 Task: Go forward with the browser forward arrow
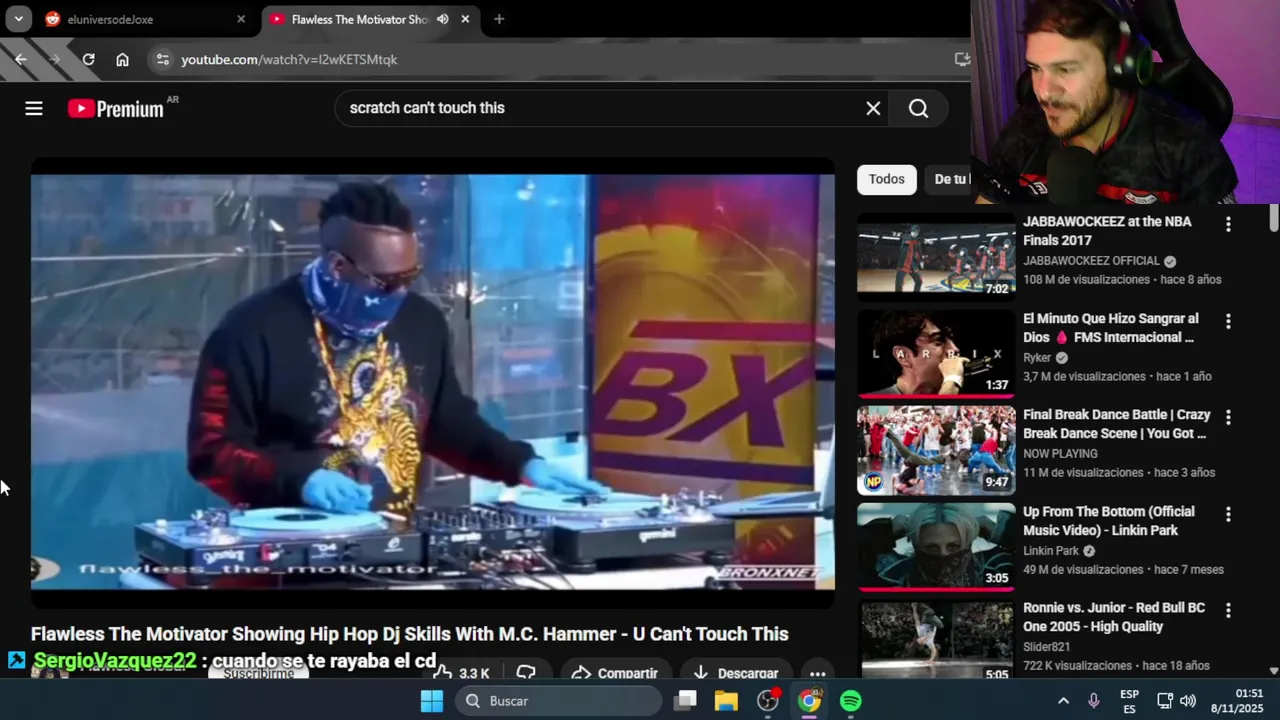pos(55,59)
